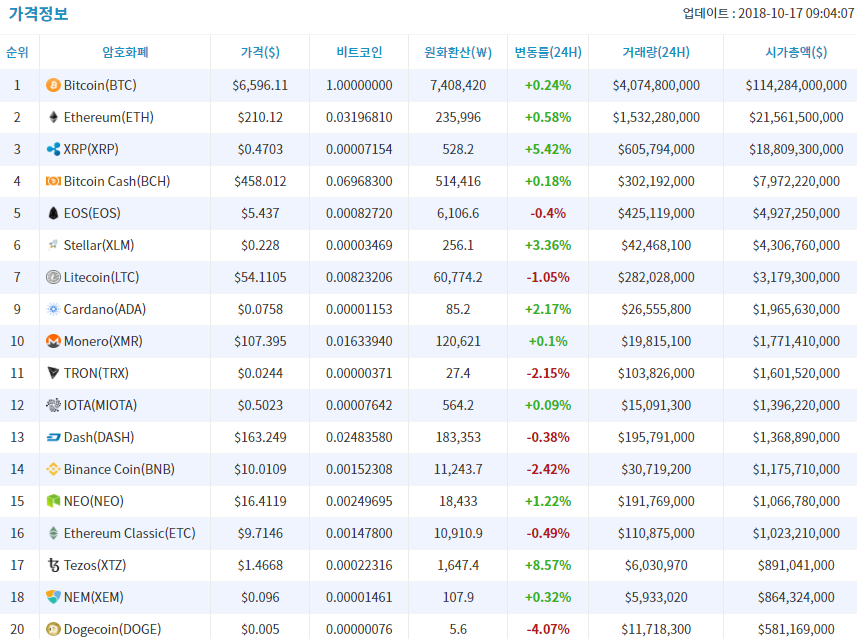Click the Stellar rocket logo icon
857x639 pixels.
(53, 245)
